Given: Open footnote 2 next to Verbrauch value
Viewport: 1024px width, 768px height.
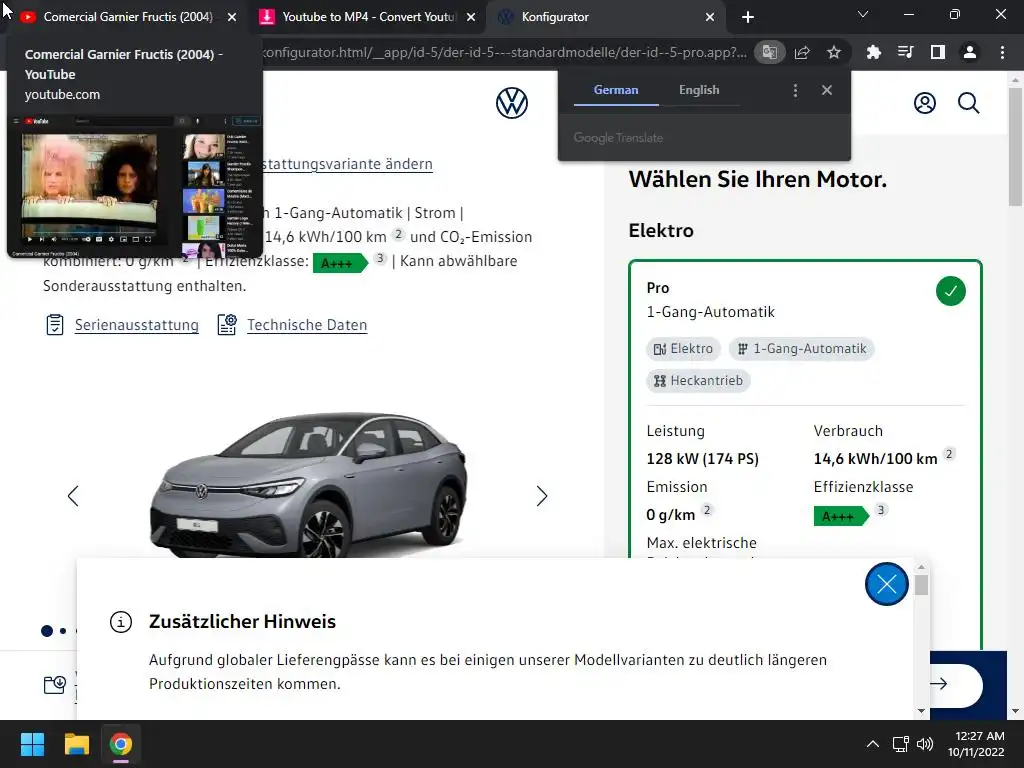Looking at the screenshot, I should click(950, 453).
